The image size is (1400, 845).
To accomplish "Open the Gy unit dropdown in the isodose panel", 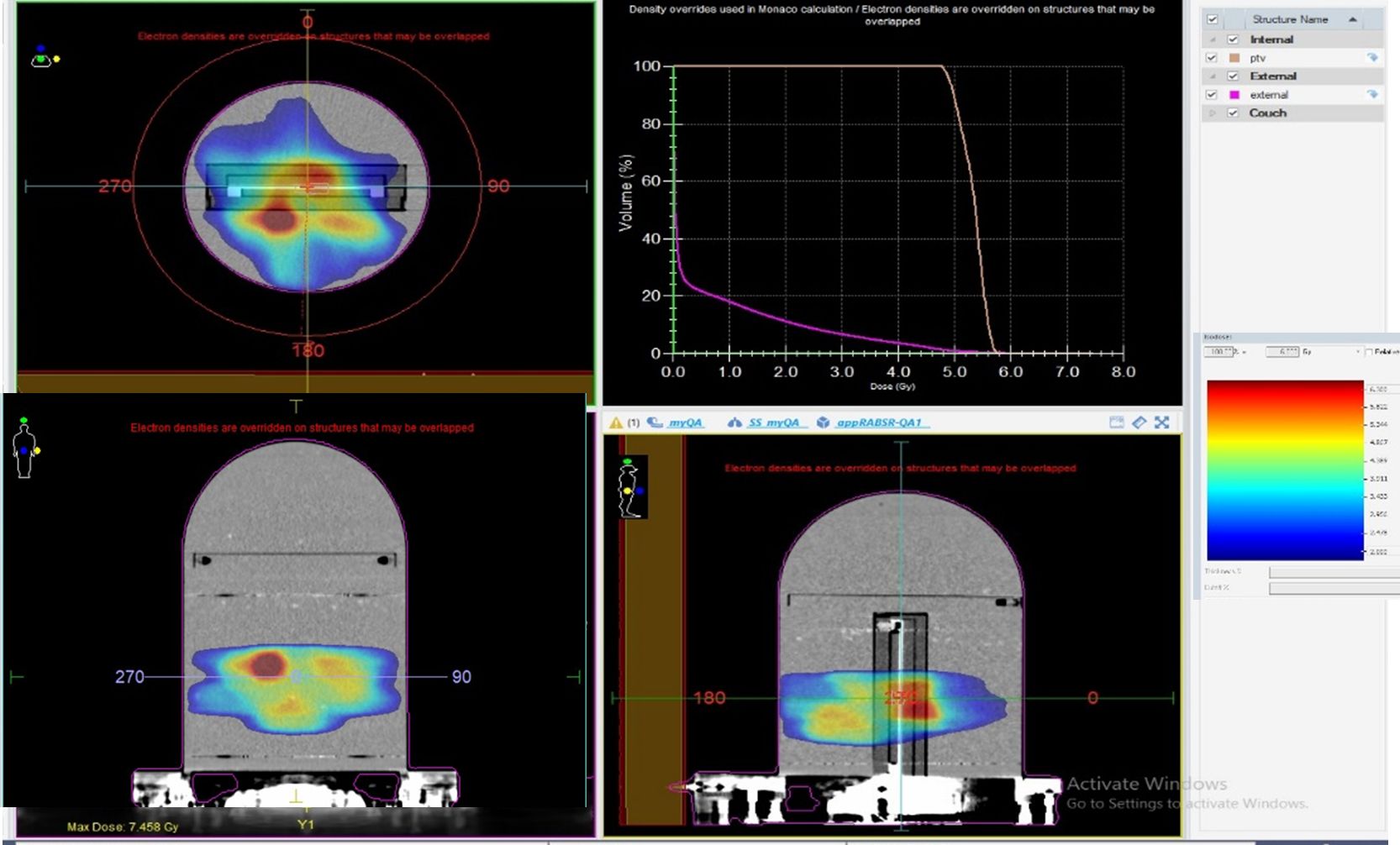I will (1358, 352).
